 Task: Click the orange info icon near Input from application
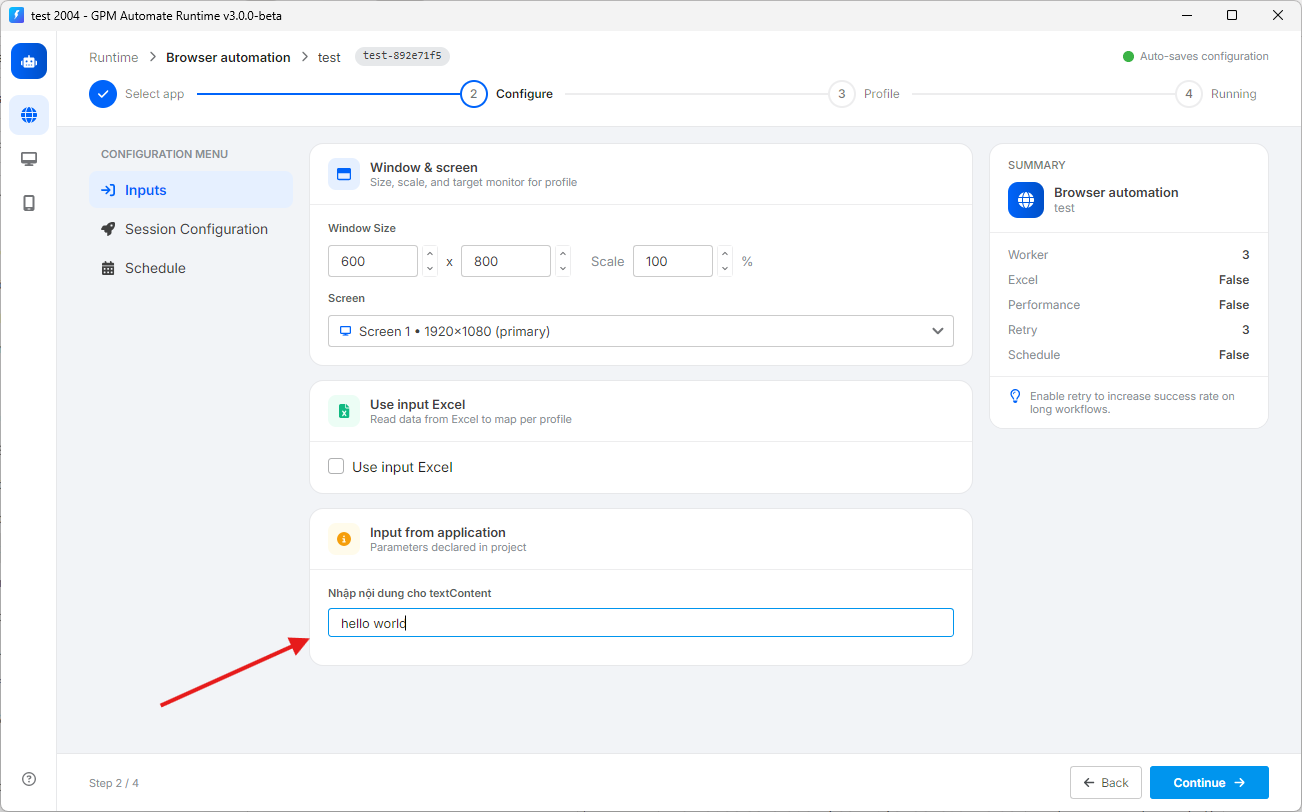(x=344, y=539)
